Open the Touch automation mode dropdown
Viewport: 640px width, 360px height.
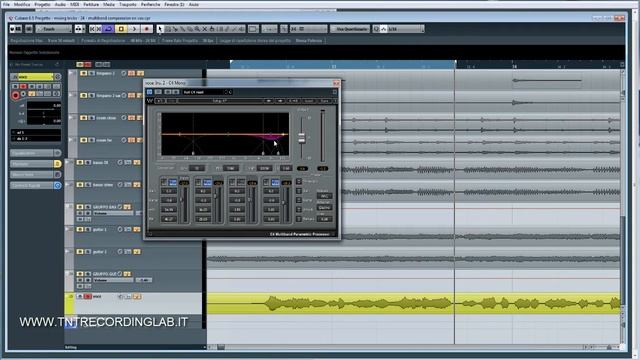[x=53, y=29]
